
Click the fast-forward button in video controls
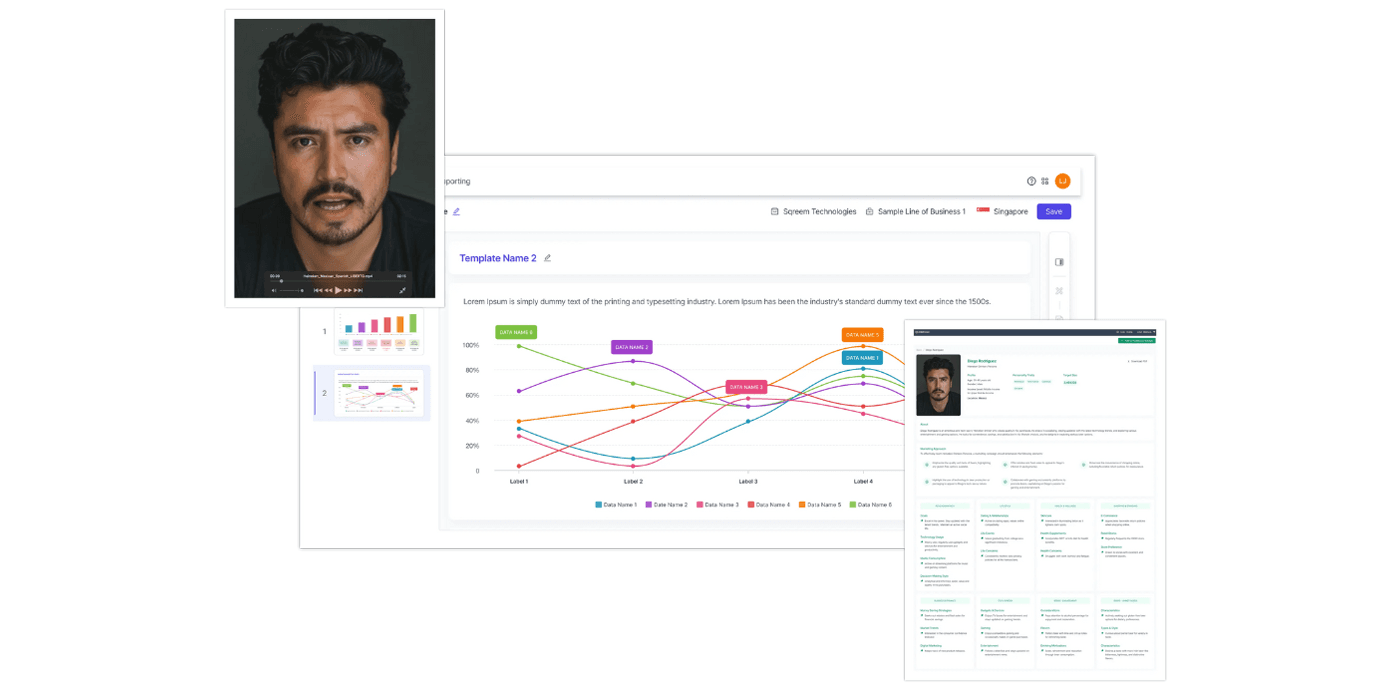click(x=348, y=290)
